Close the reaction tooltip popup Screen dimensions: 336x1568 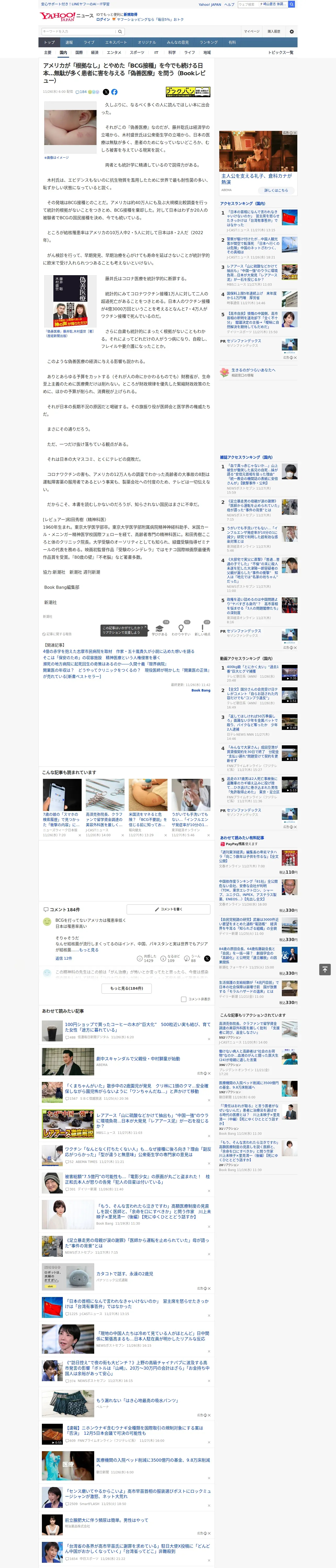(146, 627)
